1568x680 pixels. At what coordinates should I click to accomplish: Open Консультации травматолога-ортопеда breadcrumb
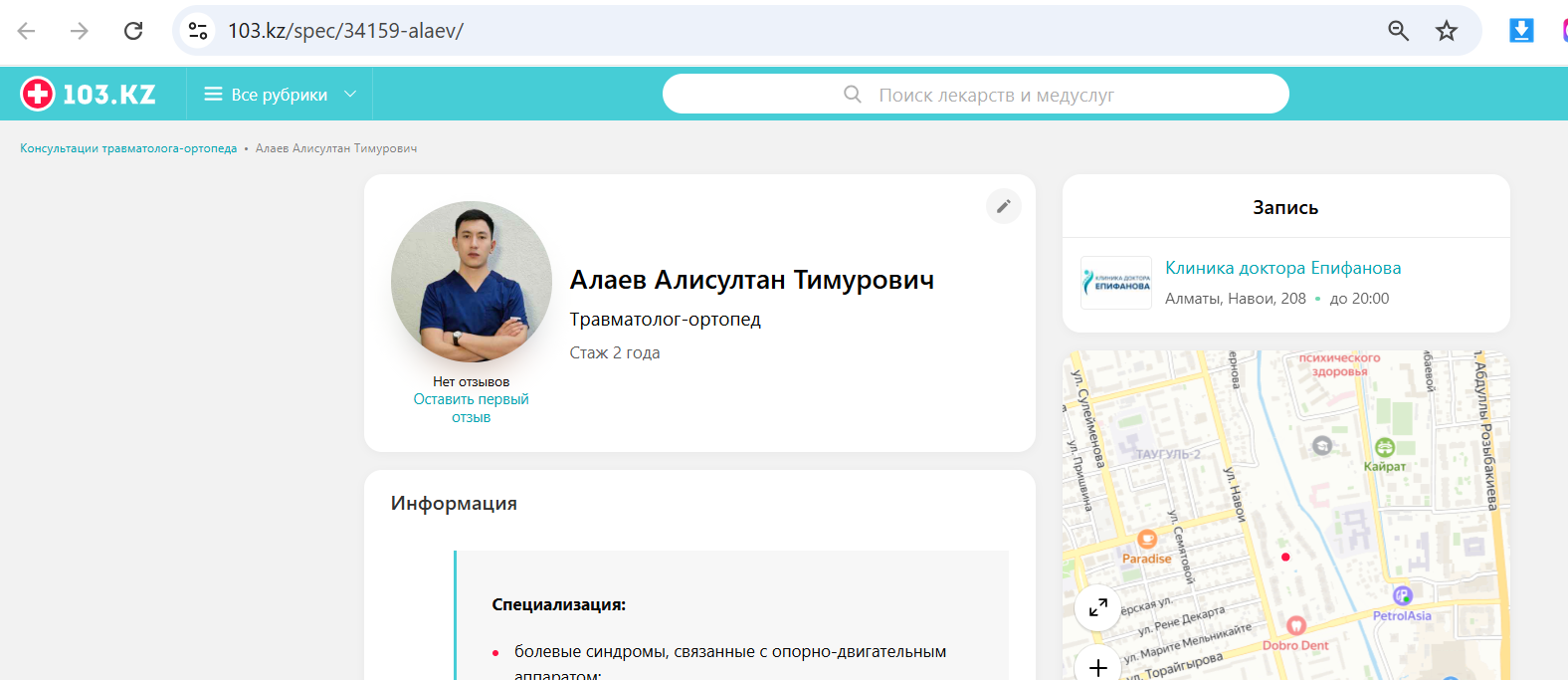(x=128, y=148)
